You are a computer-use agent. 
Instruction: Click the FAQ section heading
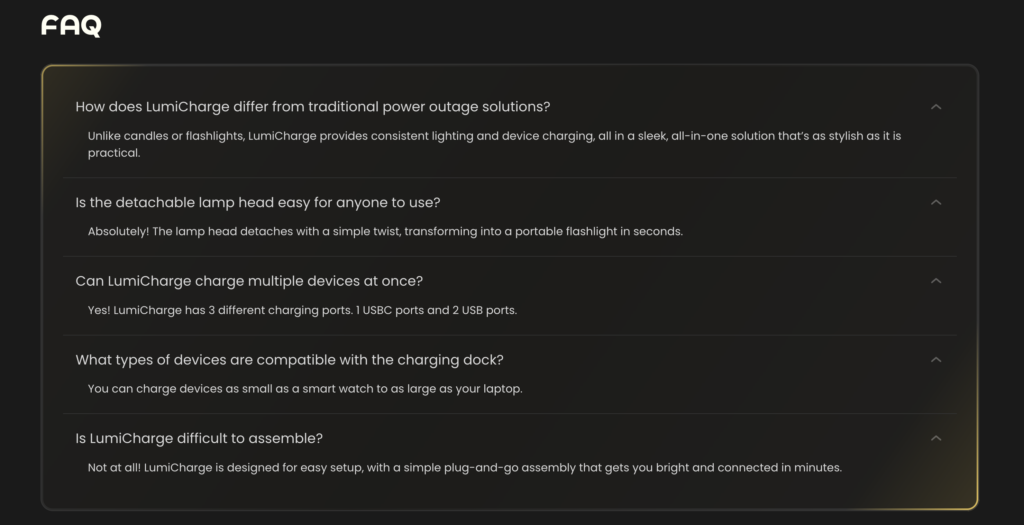click(71, 26)
